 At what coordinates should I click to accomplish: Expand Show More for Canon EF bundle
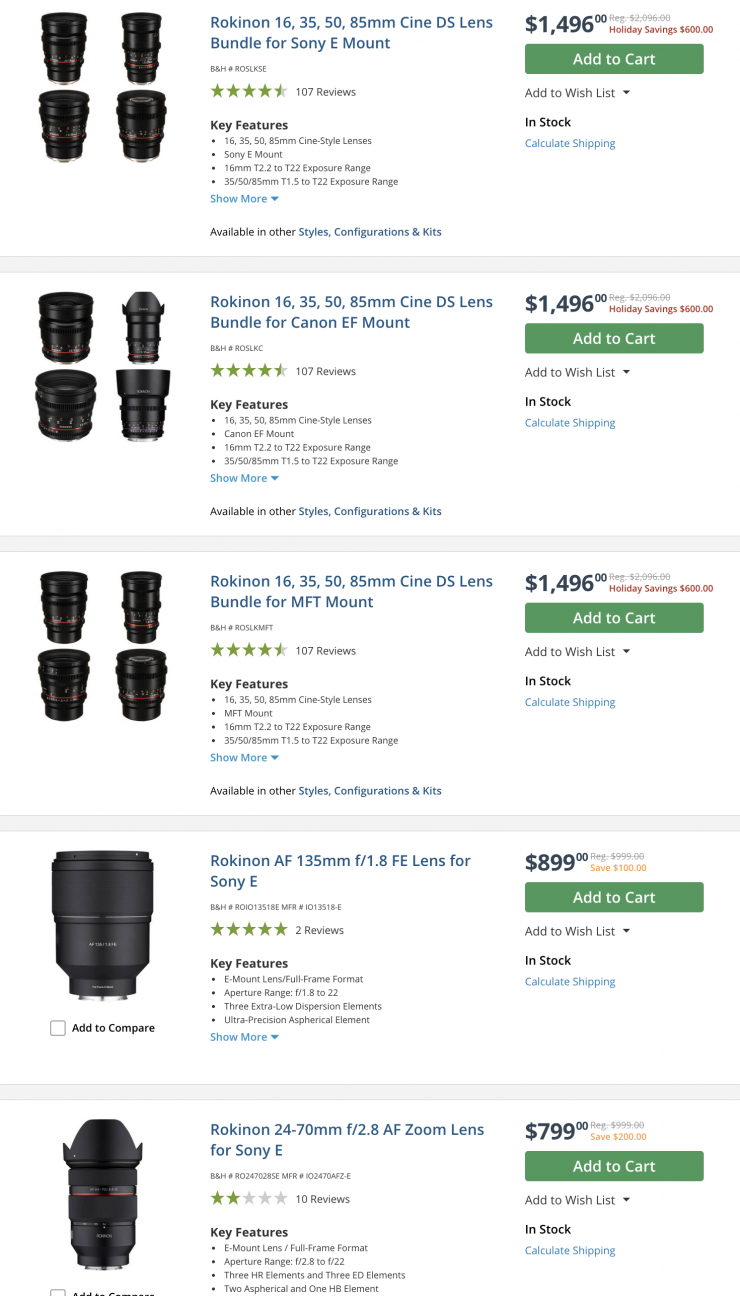pyautogui.click(x=244, y=478)
